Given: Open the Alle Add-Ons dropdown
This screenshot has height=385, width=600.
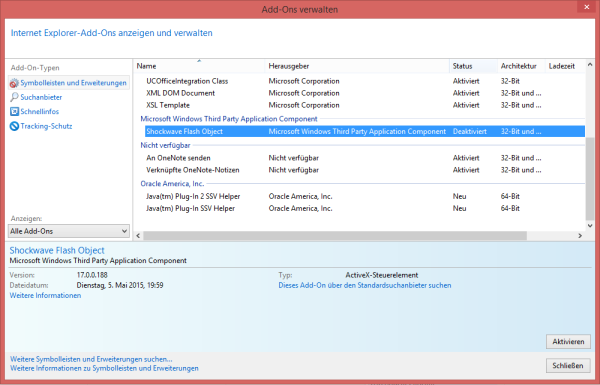Looking at the screenshot, I should click(68, 231).
